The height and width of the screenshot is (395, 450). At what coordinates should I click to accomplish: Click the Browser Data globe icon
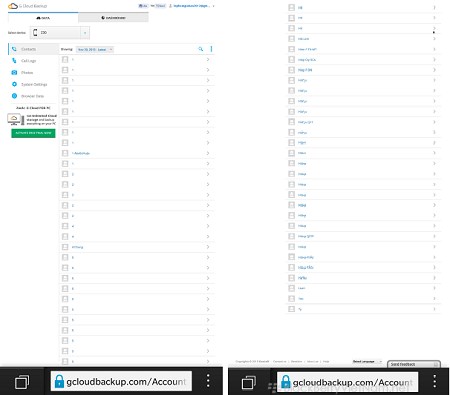(x=14, y=96)
